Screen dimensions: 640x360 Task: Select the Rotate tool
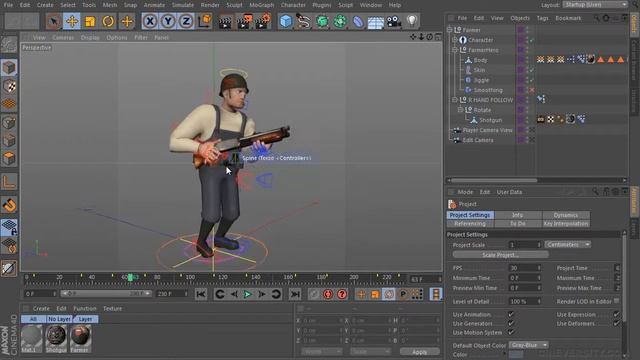[108, 21]
